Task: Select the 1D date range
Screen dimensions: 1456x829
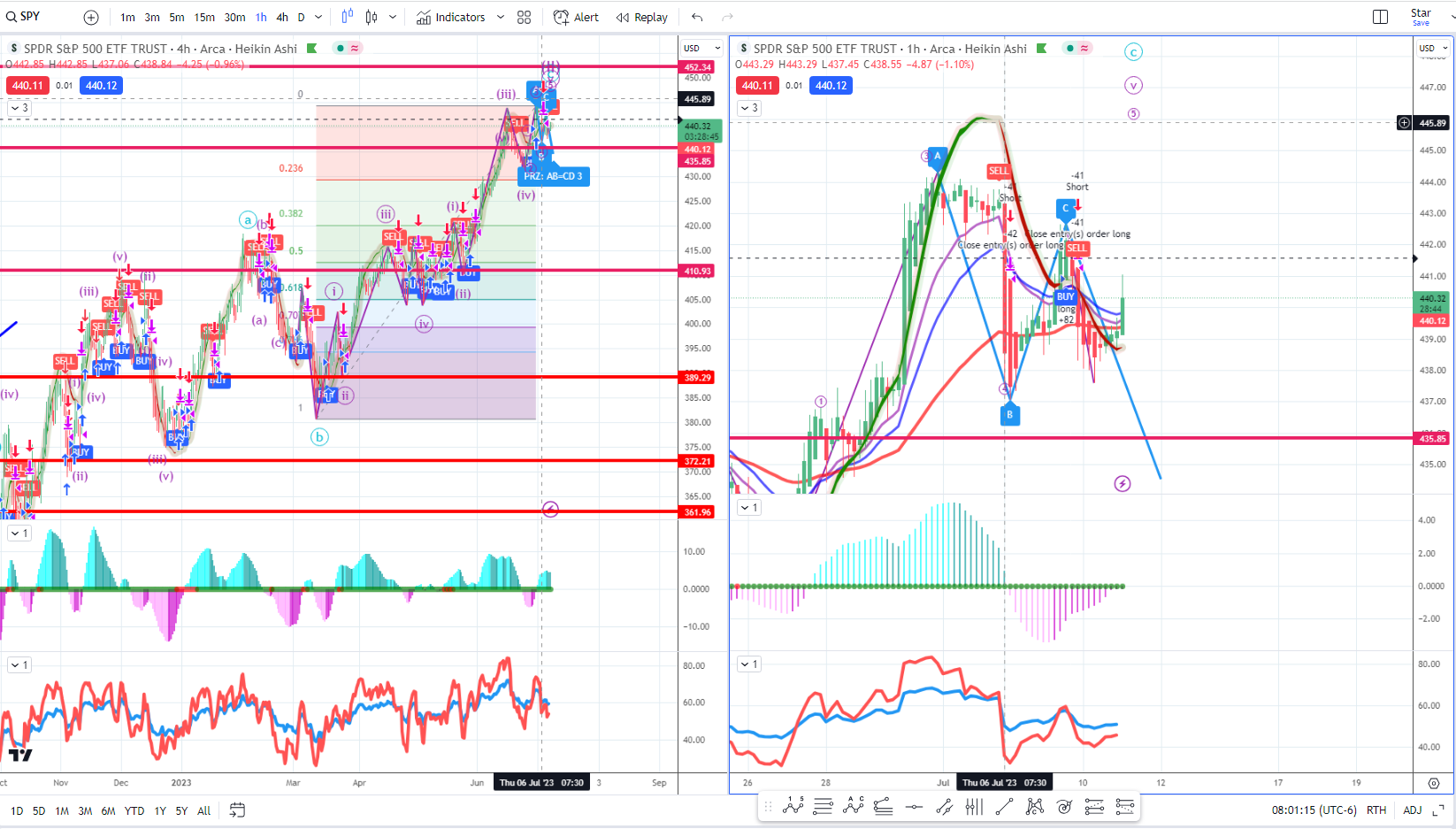Action: 17,810
